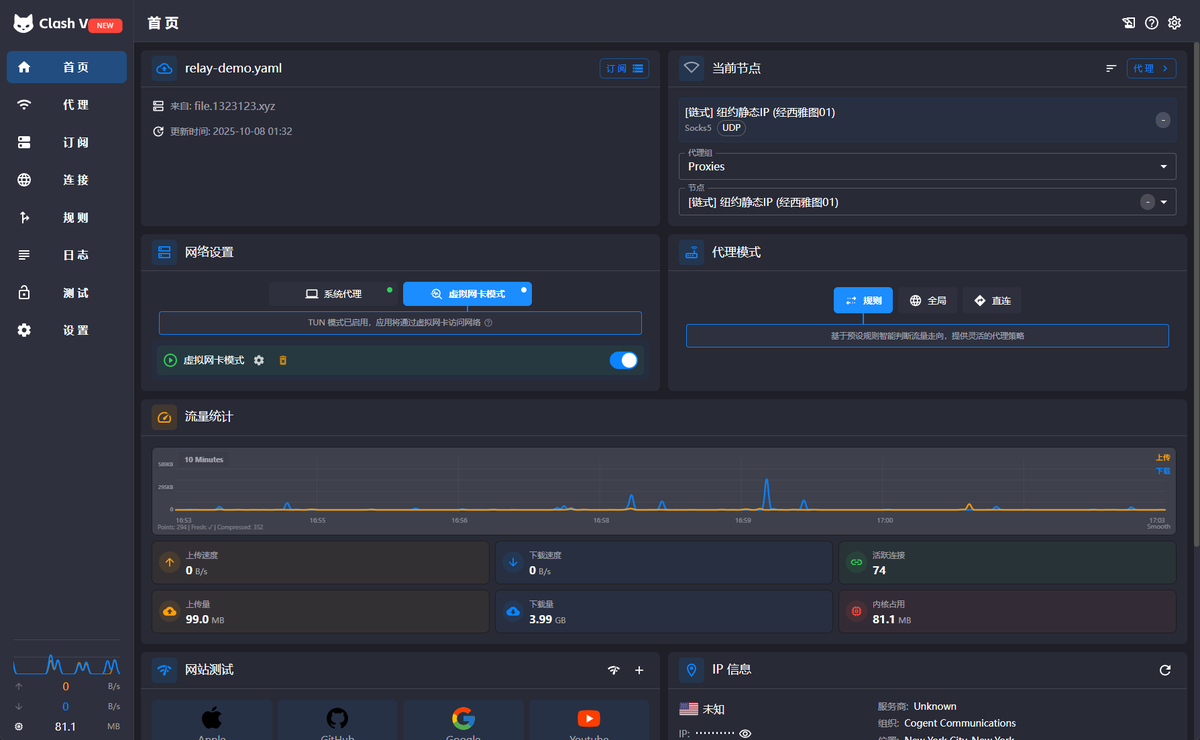Click the sort icon in 当前节点 header
The width and height of the screenshot is (1200, 740).
pos(1111,68)
